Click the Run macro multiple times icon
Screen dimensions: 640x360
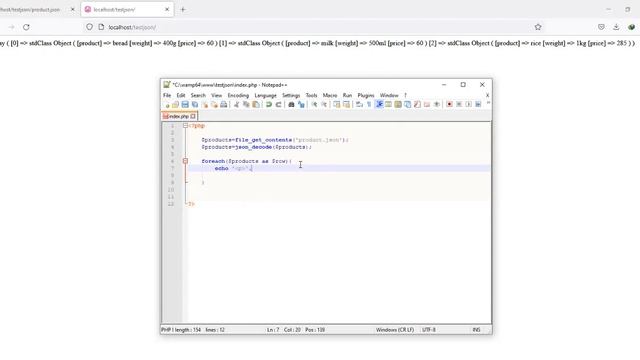(478, 105)
